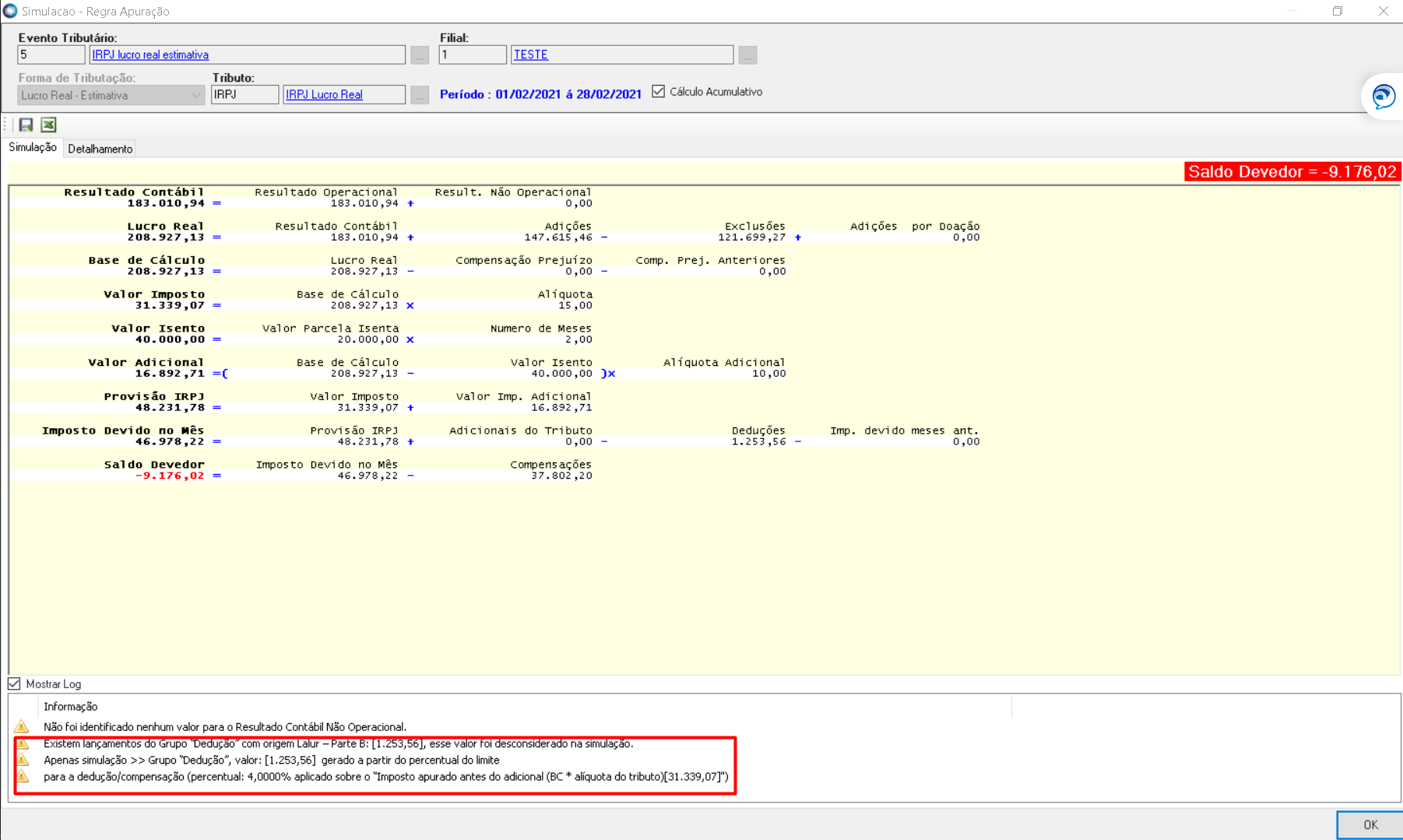This screenshot has width=1403, height=840.
Task: Click the red Saldo Devedor banner
Action: (x=1292, y=171)
